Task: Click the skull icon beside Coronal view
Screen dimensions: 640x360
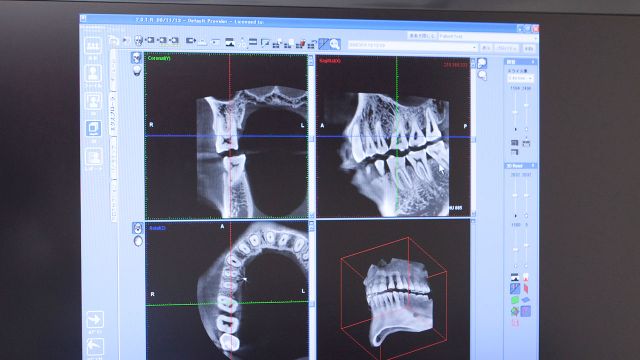Action: point(136,58)
